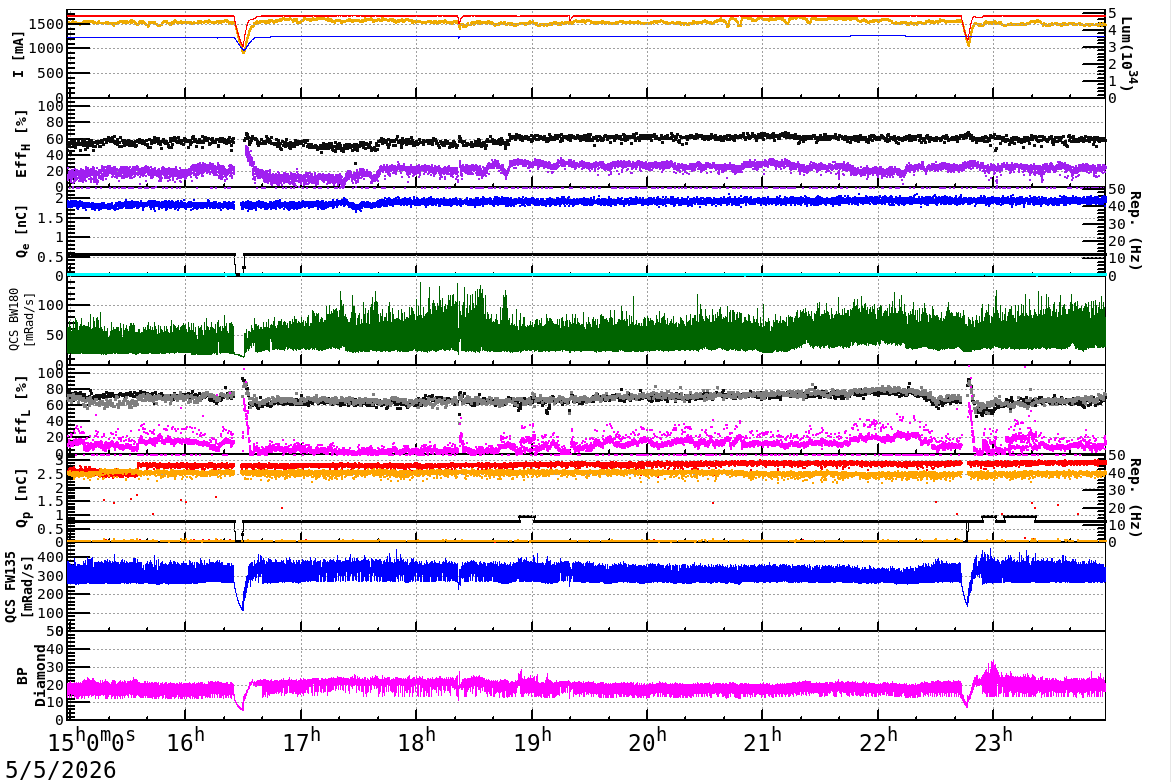Pick the 19h time axis label

[x=533, y=742]
